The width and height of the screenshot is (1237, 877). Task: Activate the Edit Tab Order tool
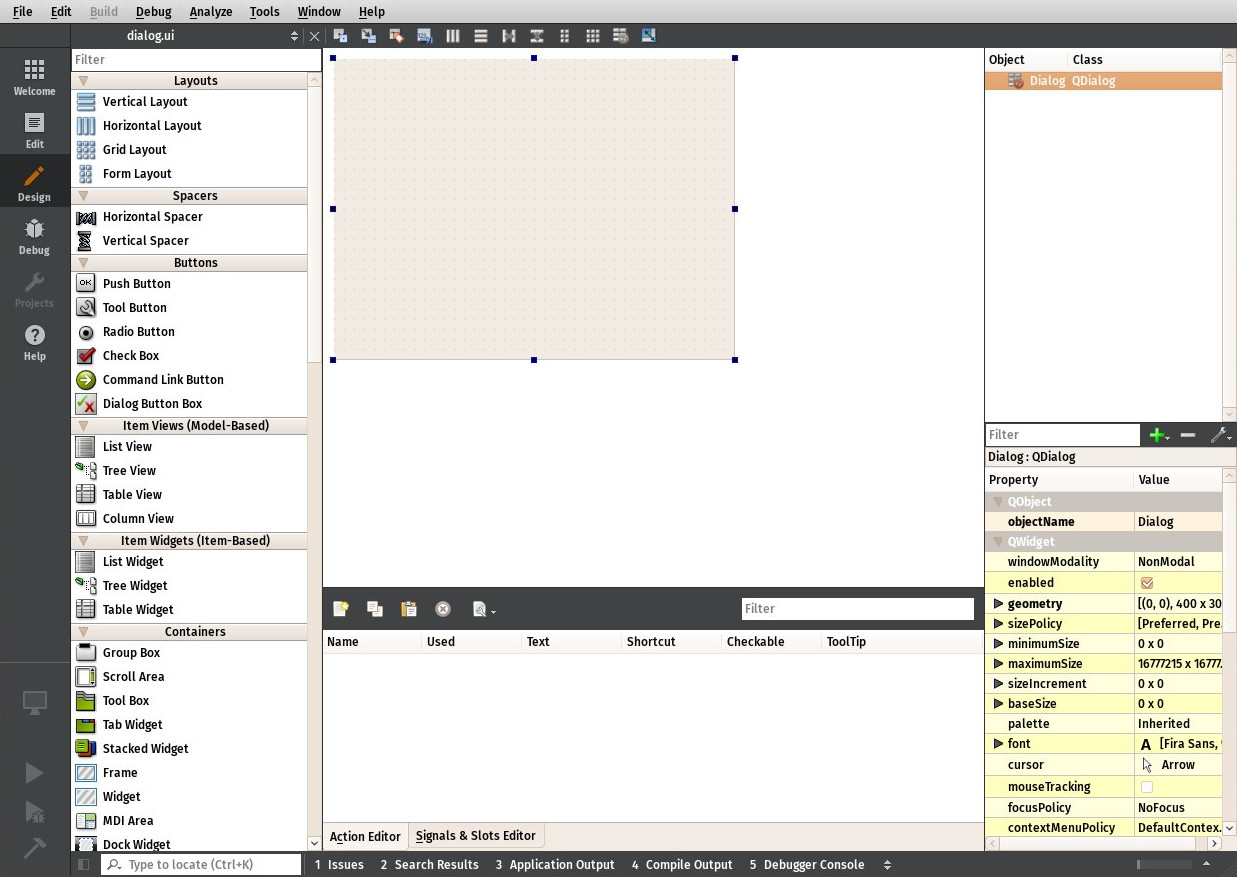coord(424,35)
